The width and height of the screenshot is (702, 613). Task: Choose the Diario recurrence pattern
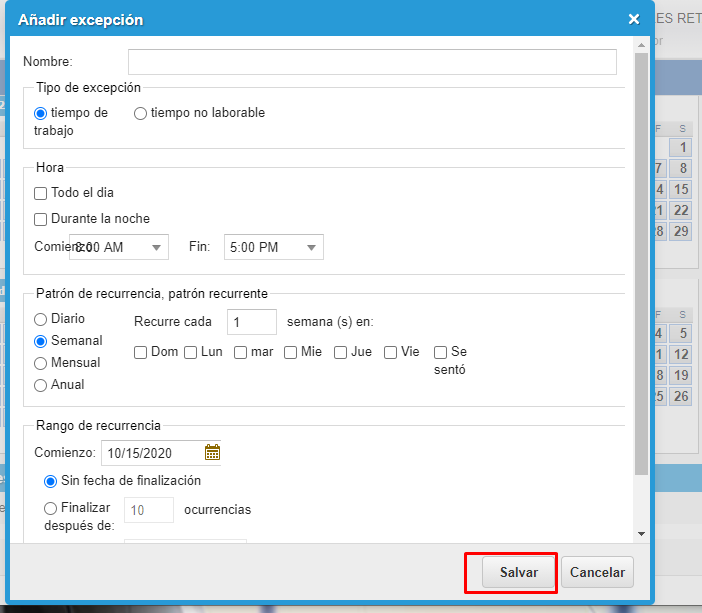tap(41, 319)
